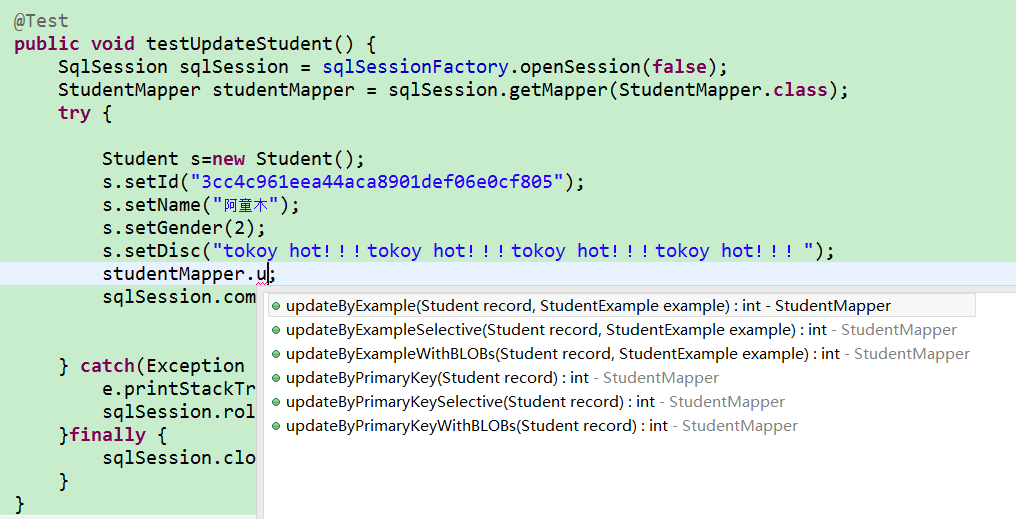Click the green dot icon for updateByPrimaryKey

tap(276, 378)
